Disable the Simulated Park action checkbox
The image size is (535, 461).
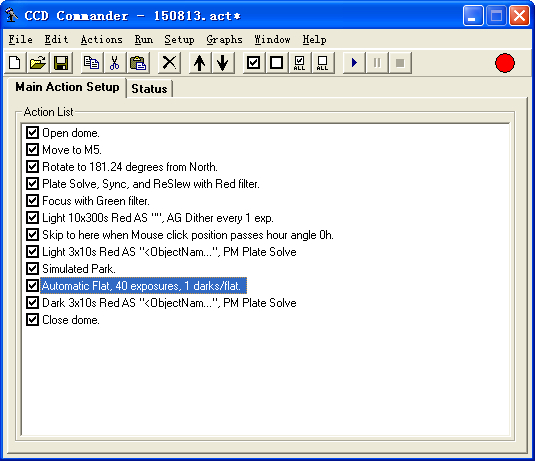(32, 269)
